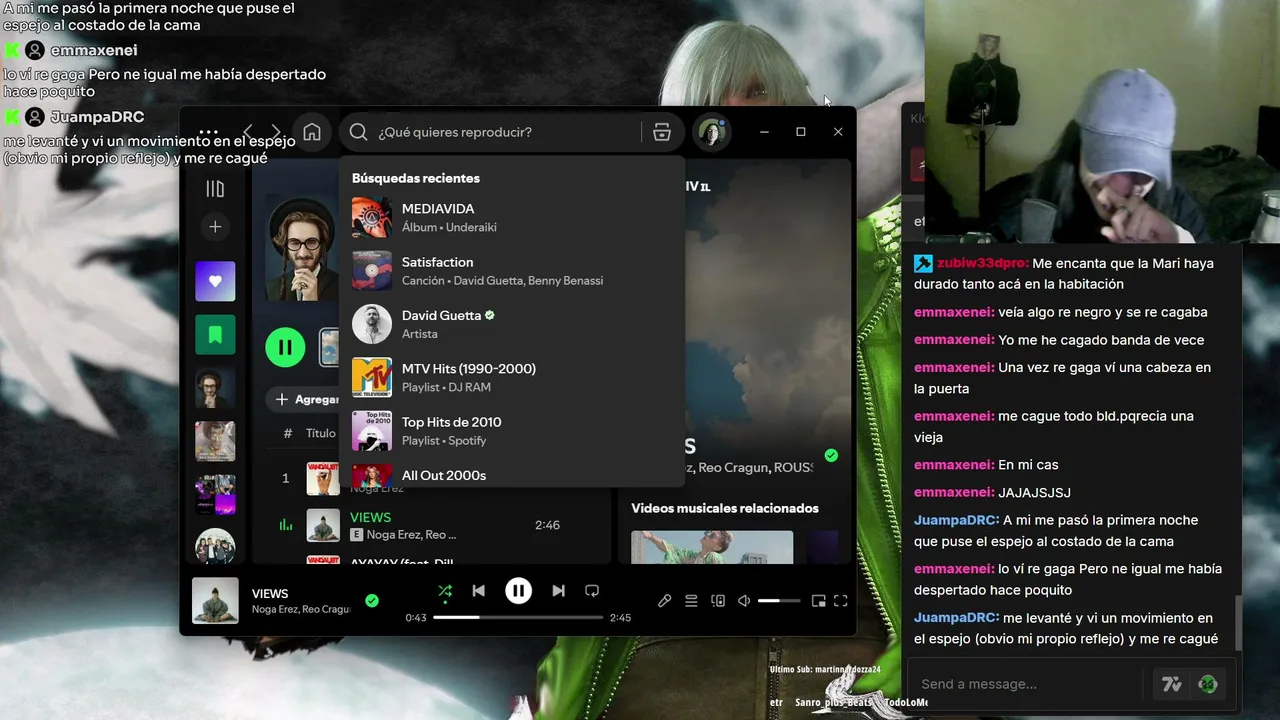
Task: Select Satisfaction song from recent searches
Action: click(x=512, y=270)
